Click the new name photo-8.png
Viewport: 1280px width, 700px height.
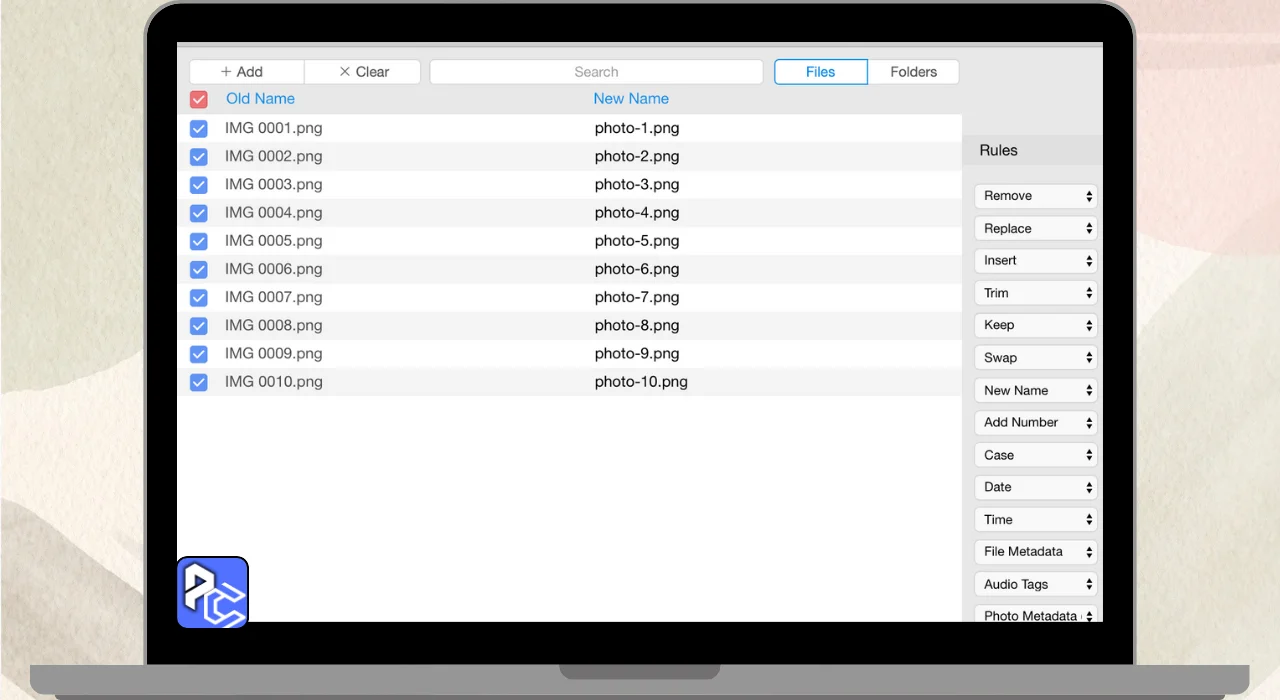click(637, 325)
